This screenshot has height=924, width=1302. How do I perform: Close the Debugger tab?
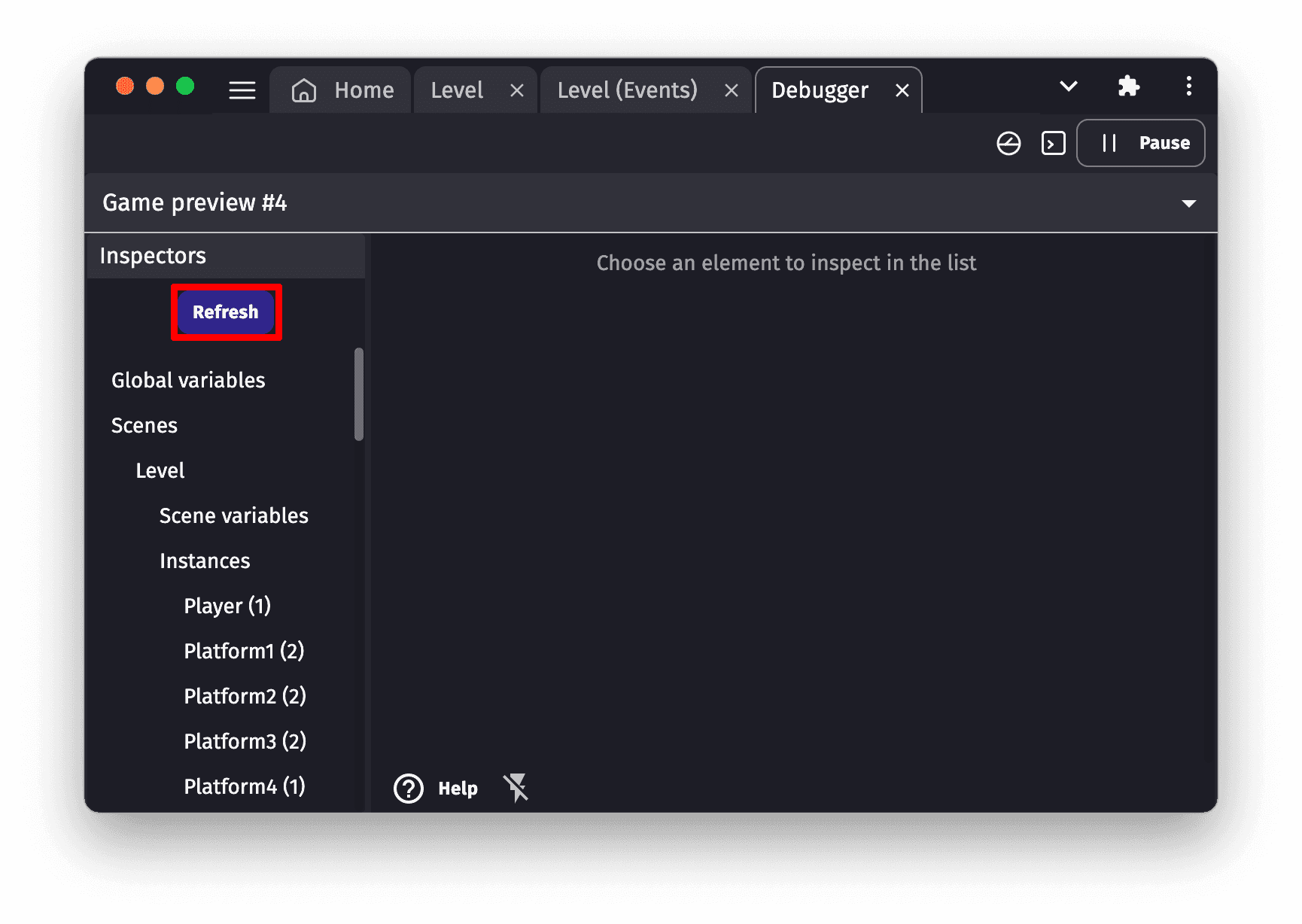(x=902, y=91)
